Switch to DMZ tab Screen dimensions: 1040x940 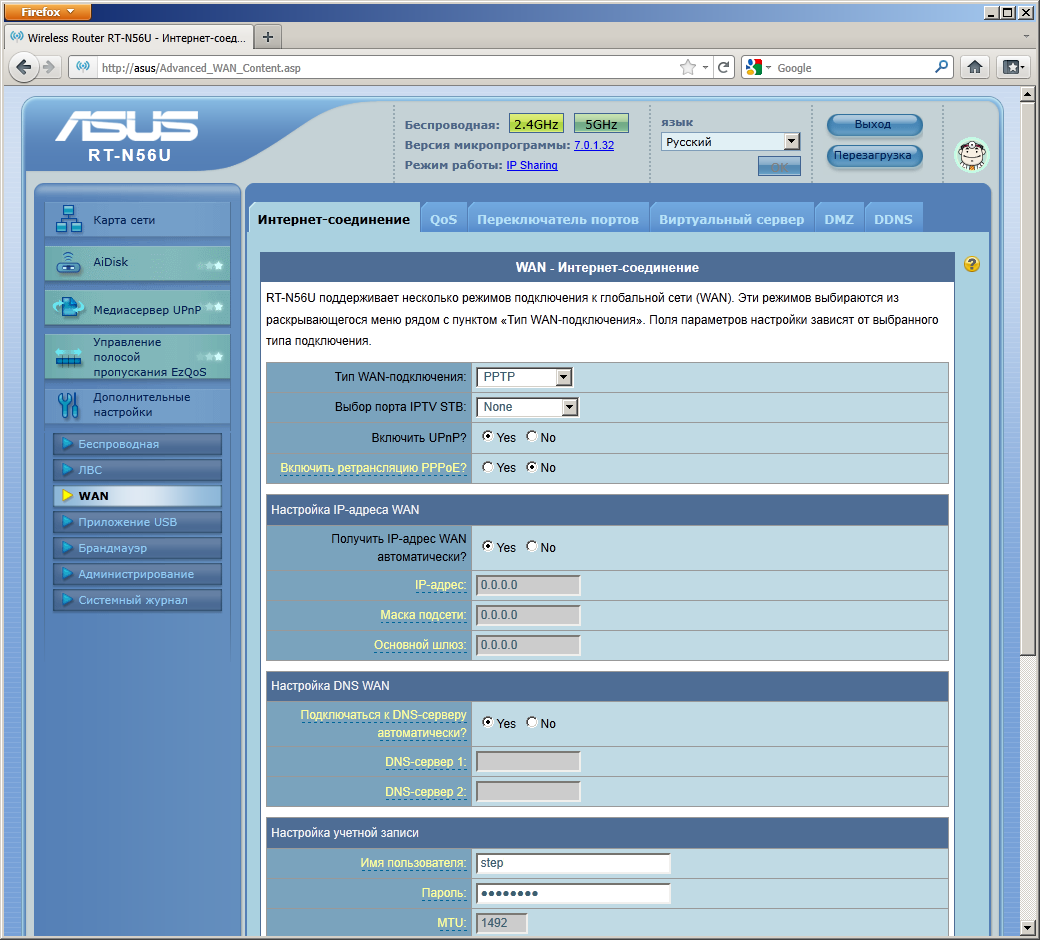[839, 219]
